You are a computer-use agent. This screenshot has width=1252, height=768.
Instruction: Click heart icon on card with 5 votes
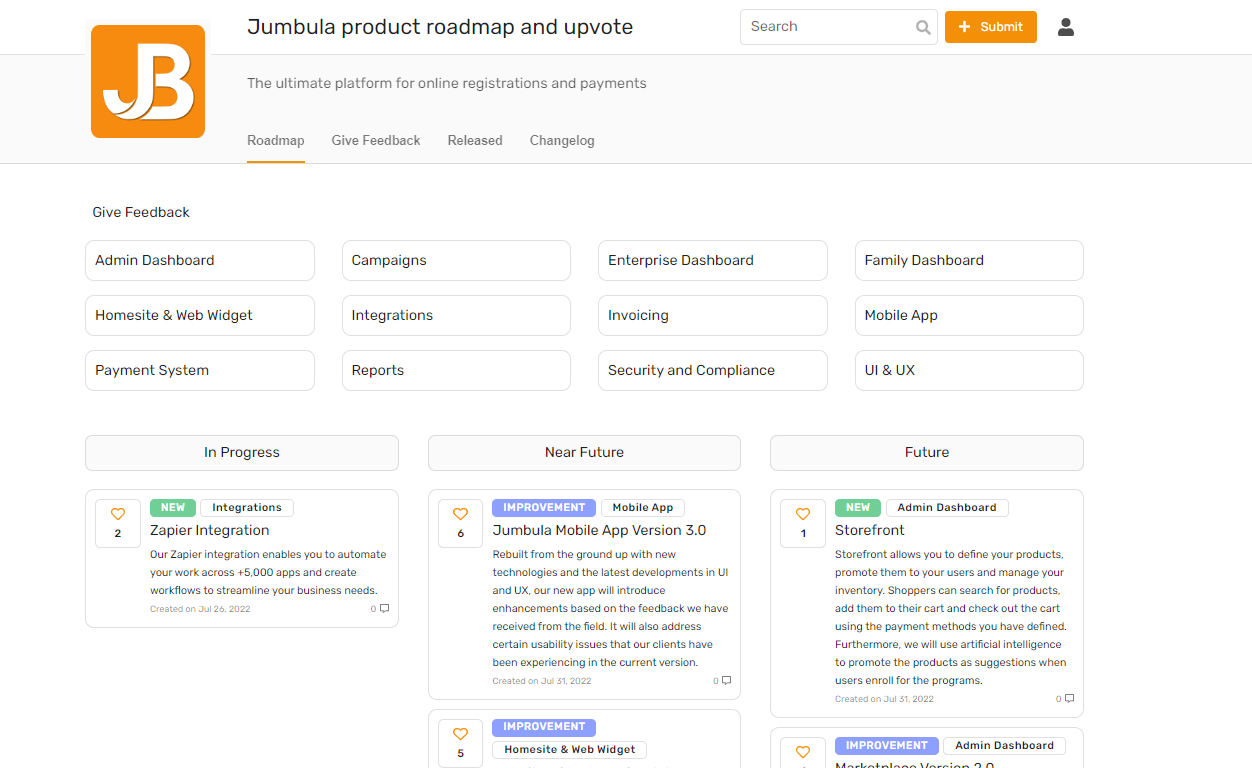pyautogui.click(x=460, y=733)
